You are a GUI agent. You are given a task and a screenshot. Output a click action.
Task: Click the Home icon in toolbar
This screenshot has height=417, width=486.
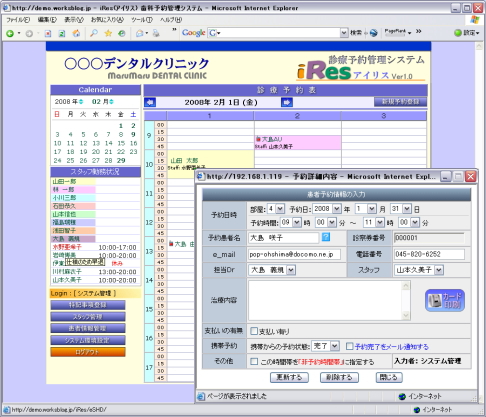76,33
